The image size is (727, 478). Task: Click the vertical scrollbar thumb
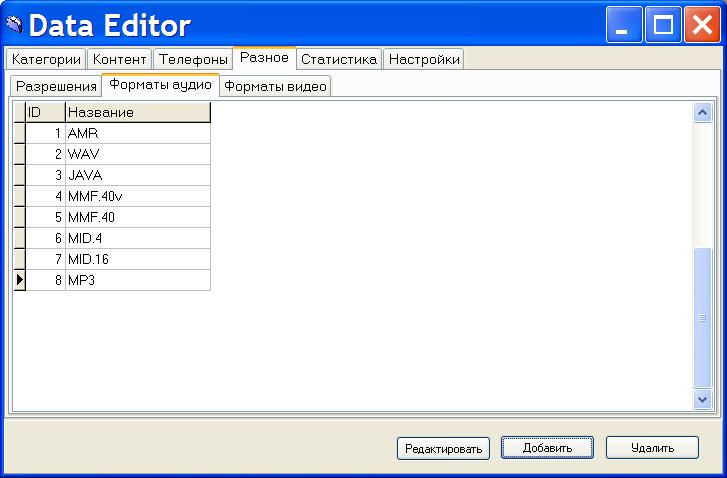[x=702, y=318]
